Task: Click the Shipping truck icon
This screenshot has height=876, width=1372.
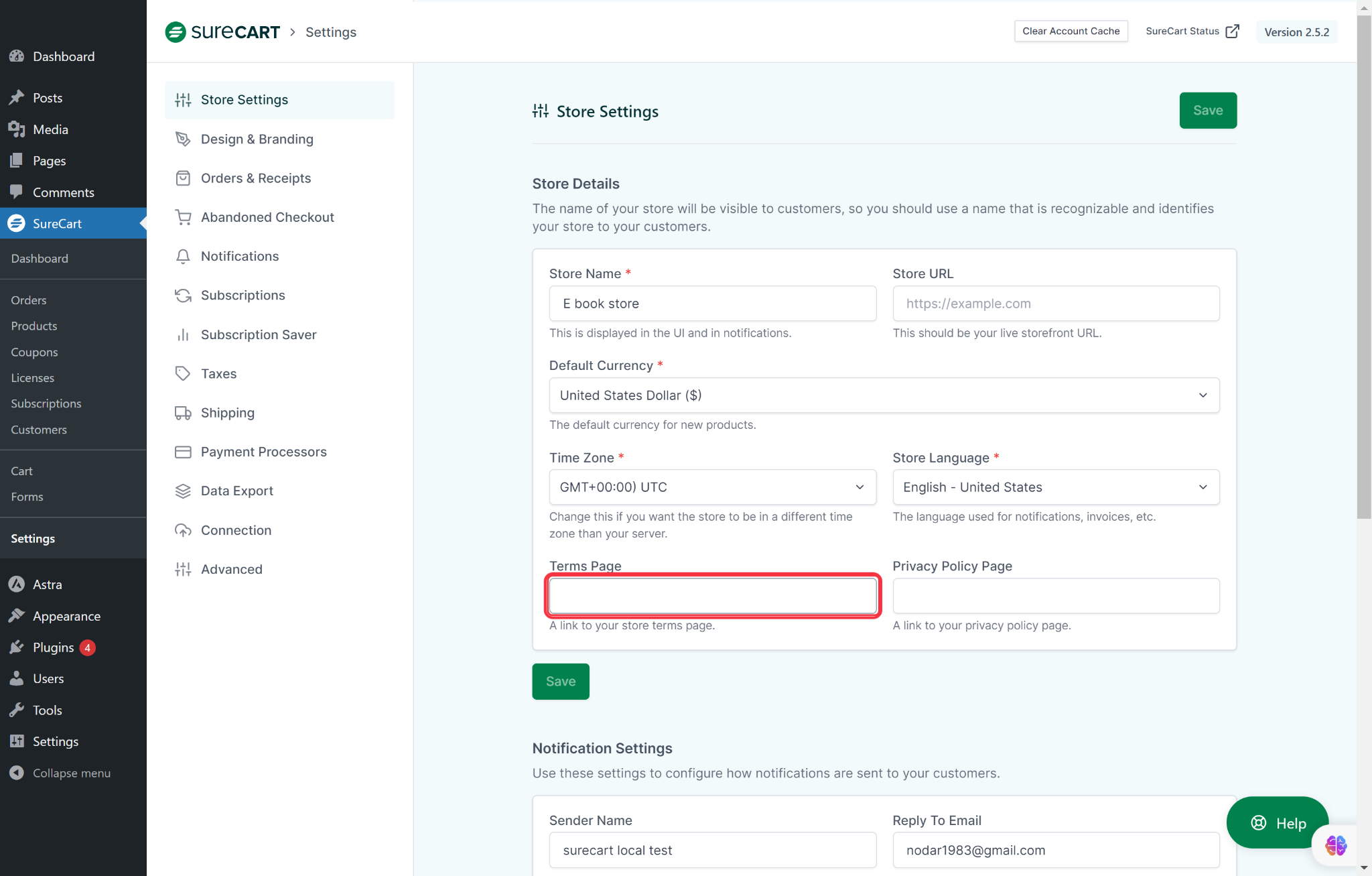Action: (x=183, y=413)
